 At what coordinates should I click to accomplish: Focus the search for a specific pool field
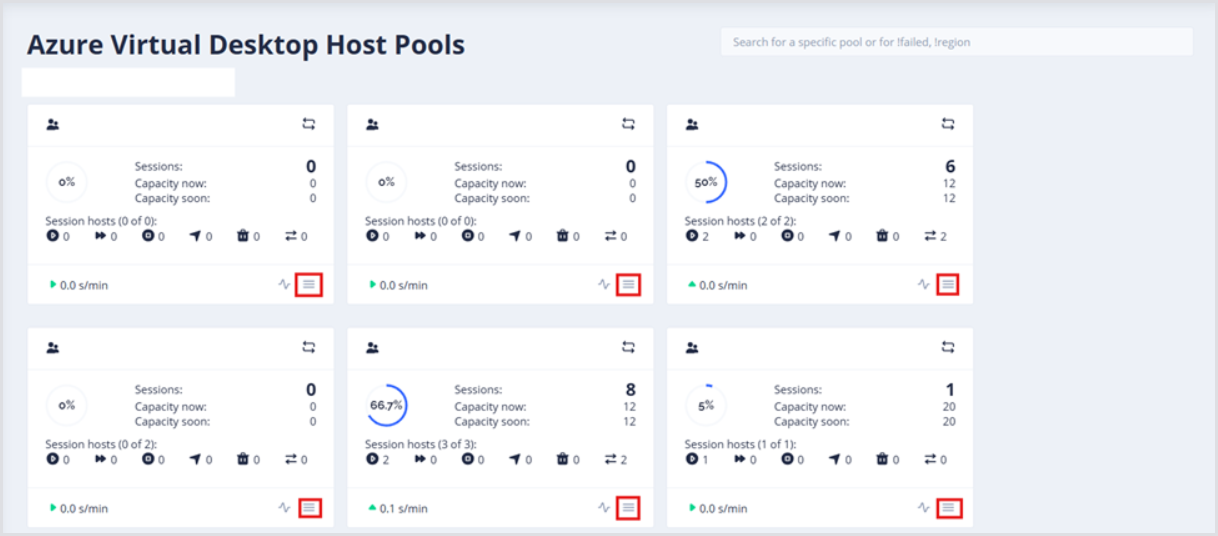click(x=956, y=42)
